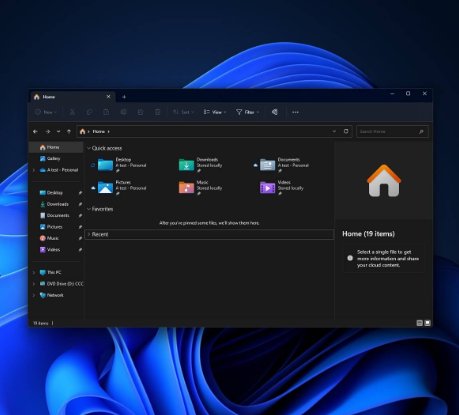Click the Copy toolbar icon
Screen dimensions: 459x415
[89, 112]
